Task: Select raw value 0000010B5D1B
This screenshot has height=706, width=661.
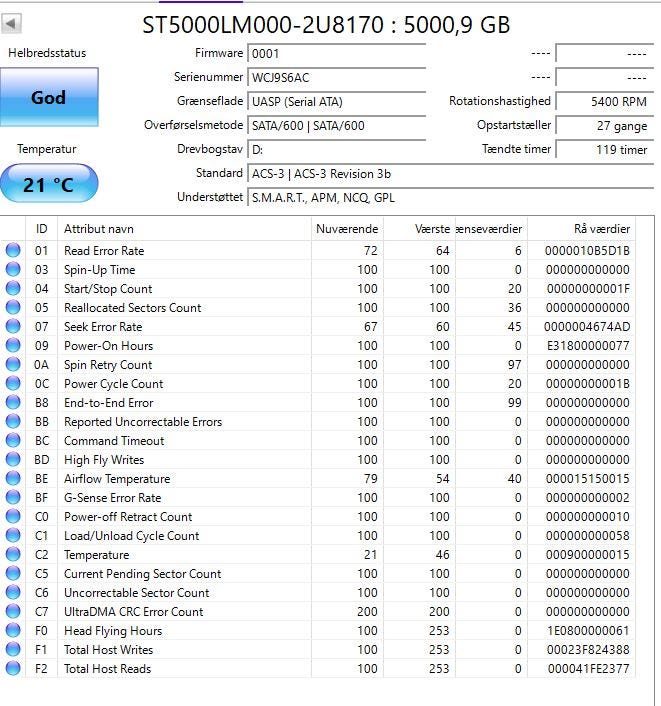Action: coord(587,251)
